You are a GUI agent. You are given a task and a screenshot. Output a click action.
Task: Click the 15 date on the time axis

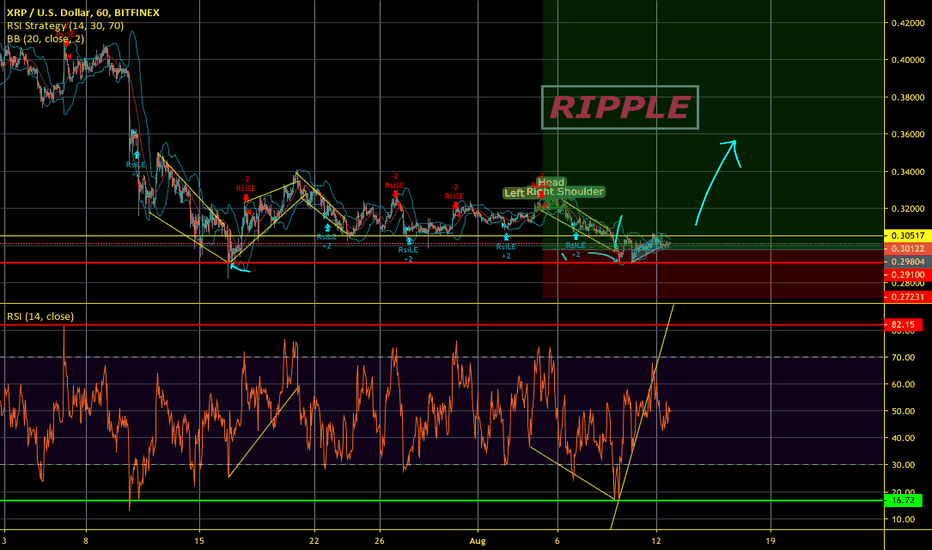(x=199, y=541)
